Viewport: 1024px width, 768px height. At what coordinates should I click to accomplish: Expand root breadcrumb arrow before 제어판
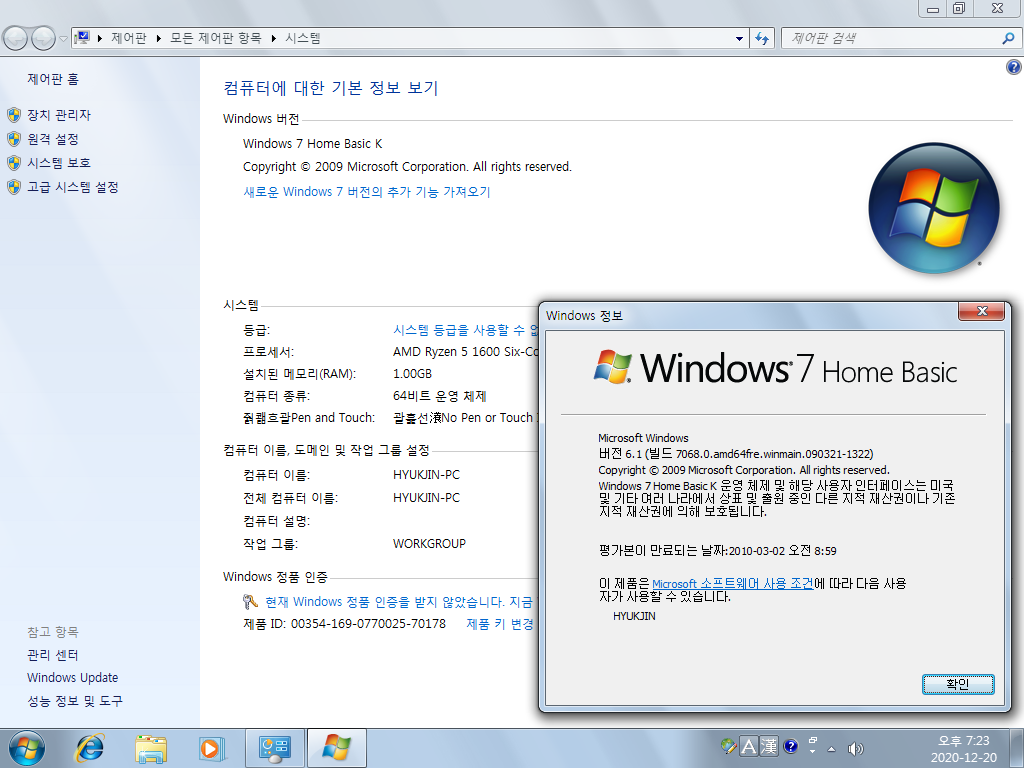pyautogui.click(x=100, y=39)
